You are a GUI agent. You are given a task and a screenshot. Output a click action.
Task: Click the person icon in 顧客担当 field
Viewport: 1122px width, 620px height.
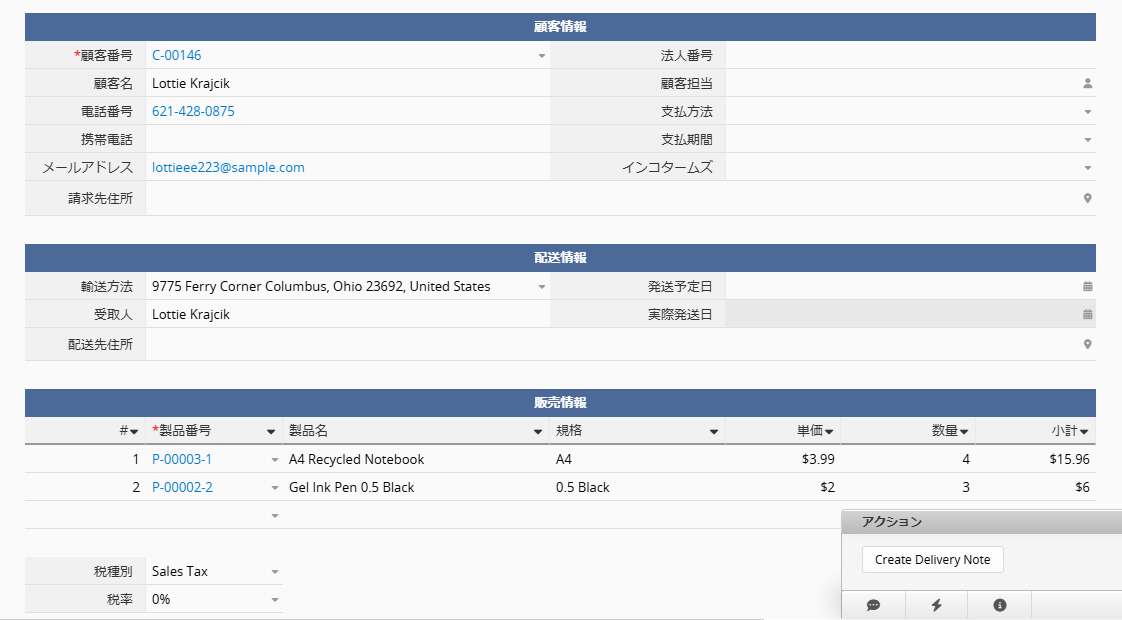1088,84
